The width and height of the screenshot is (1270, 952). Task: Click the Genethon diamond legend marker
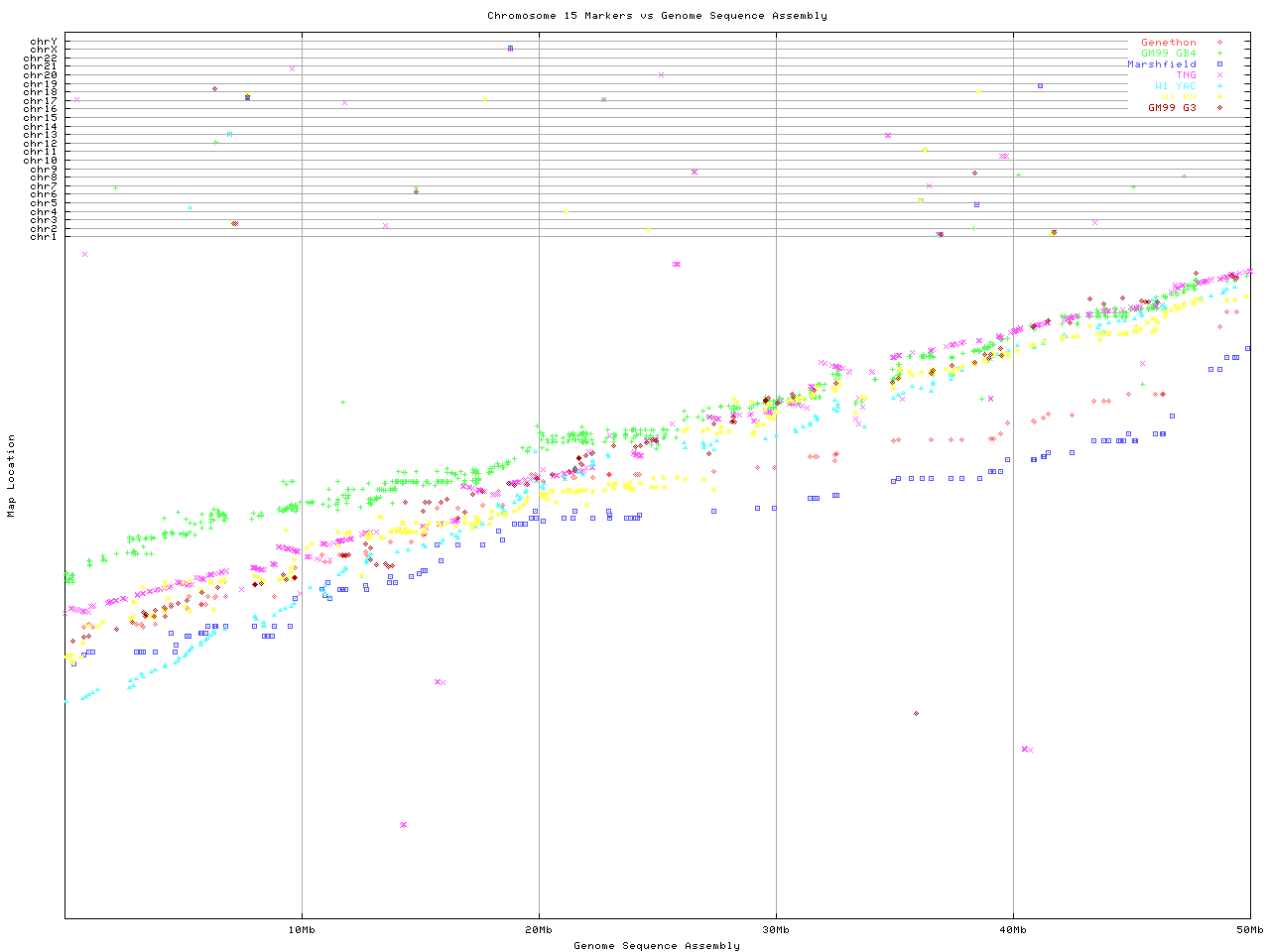[x=1219, y=43]
